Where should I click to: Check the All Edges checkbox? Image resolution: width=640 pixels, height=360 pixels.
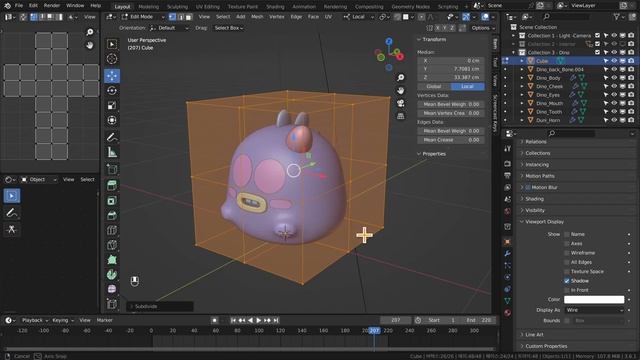click(567, 262)
